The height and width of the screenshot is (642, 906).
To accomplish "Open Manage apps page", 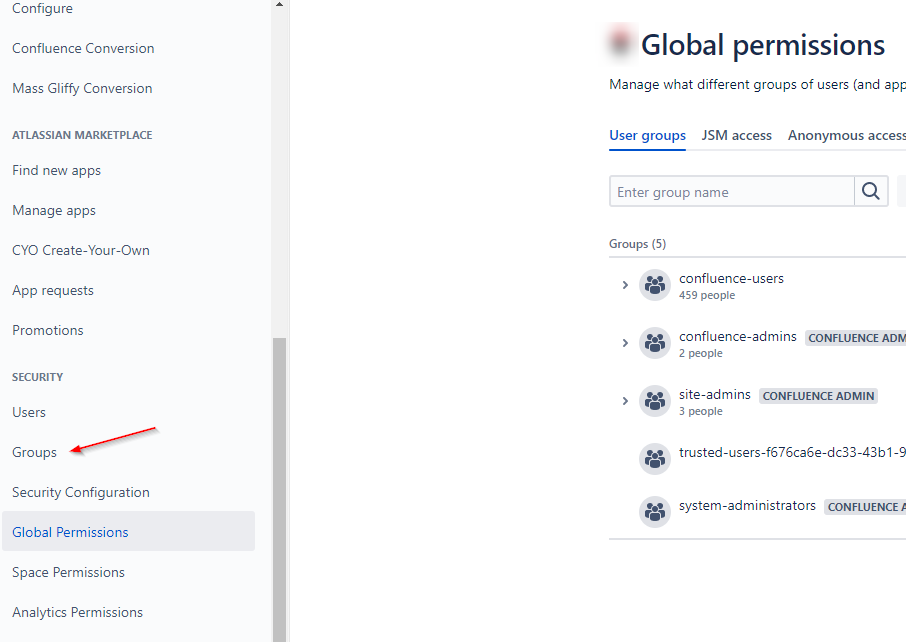I will (x=54, y=210).
